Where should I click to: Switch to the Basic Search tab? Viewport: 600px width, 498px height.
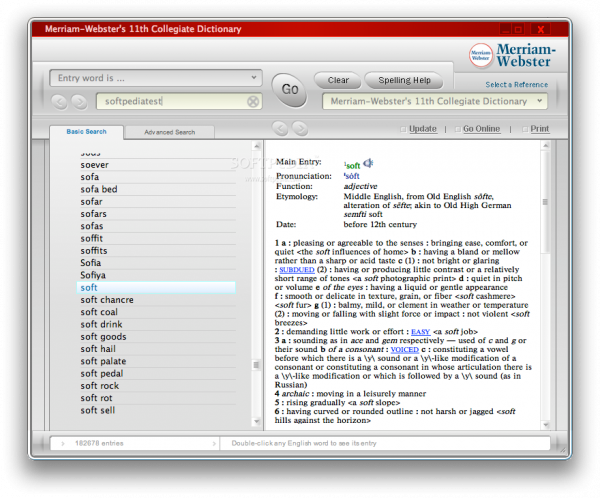86,132
